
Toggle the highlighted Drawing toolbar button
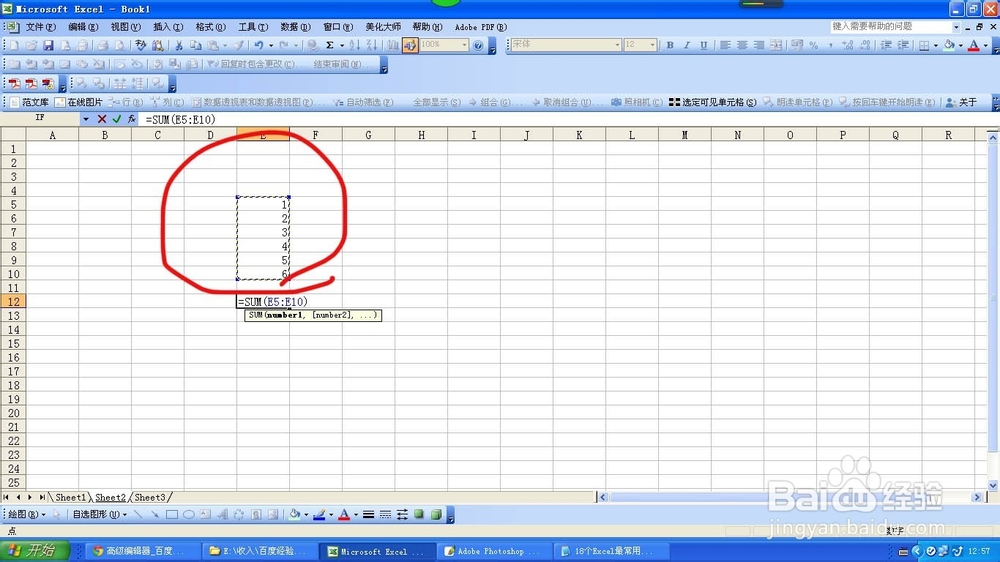410,45
